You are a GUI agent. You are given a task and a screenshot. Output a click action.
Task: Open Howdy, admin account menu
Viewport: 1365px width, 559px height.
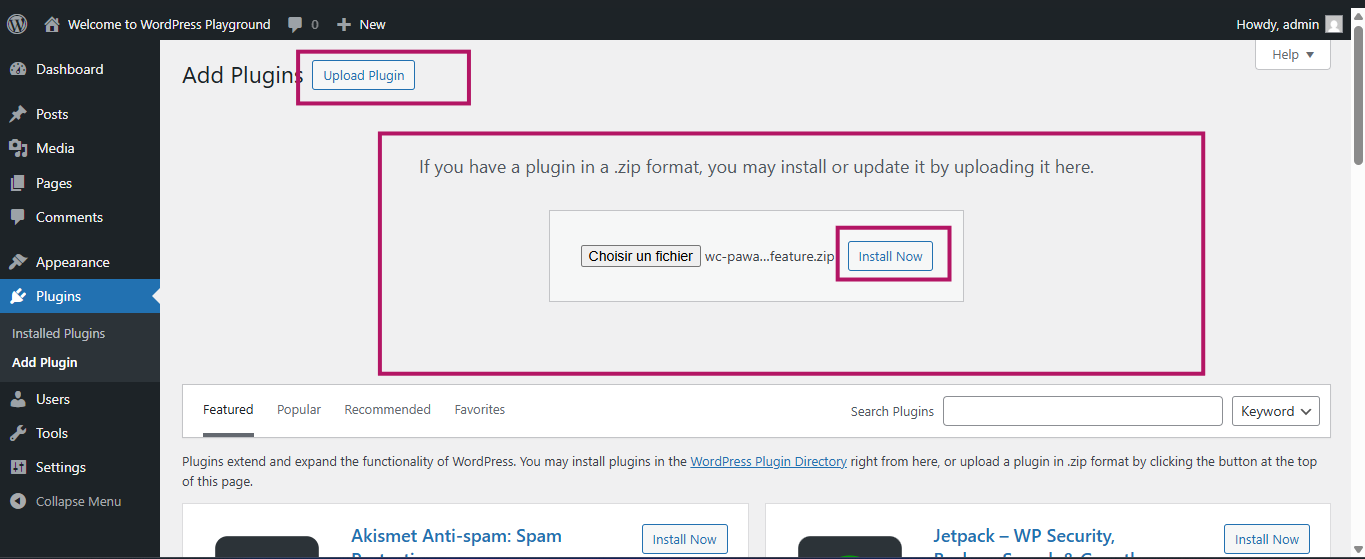(1289, 24)
